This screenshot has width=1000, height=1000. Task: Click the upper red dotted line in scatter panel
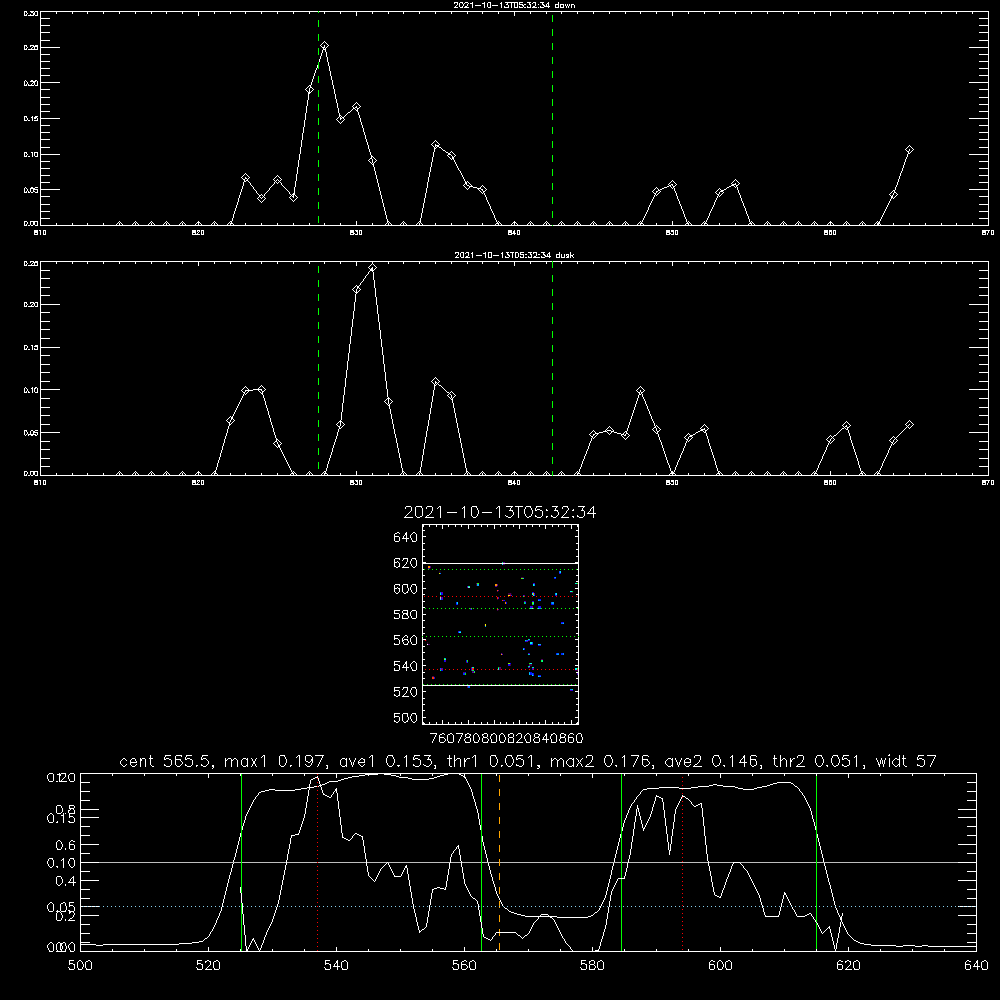tap(500, 596)
